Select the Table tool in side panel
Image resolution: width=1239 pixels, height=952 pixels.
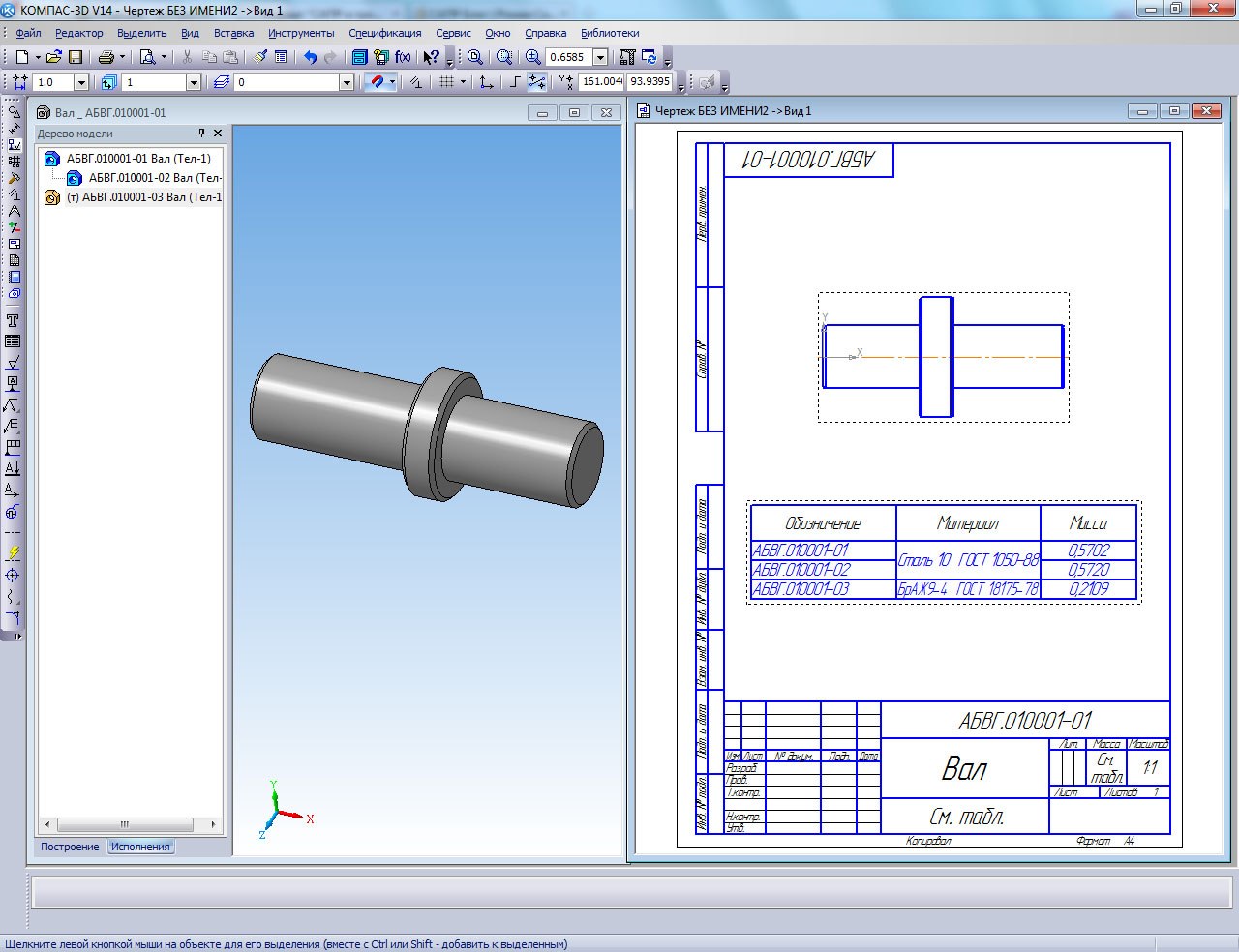tap(13, 342)
